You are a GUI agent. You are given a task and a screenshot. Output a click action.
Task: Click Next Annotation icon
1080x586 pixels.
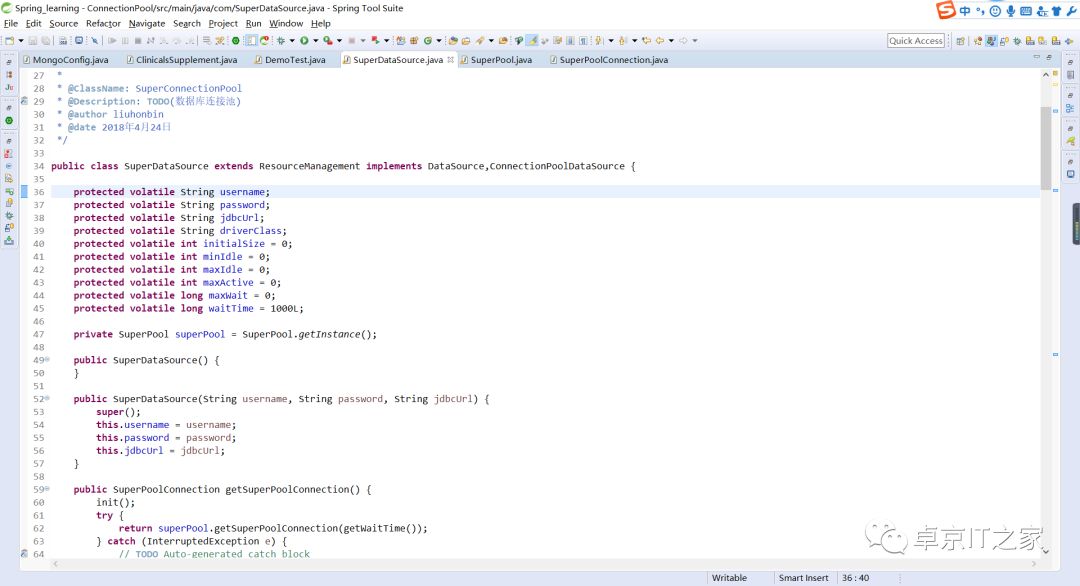click(x=599, y=41)
